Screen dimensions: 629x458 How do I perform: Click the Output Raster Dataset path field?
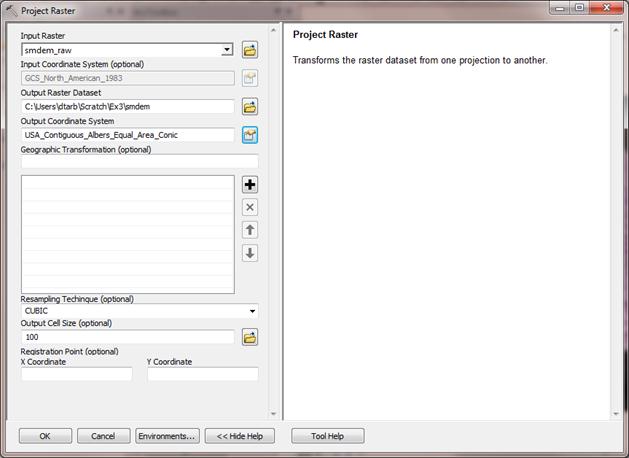click(128, 107)
